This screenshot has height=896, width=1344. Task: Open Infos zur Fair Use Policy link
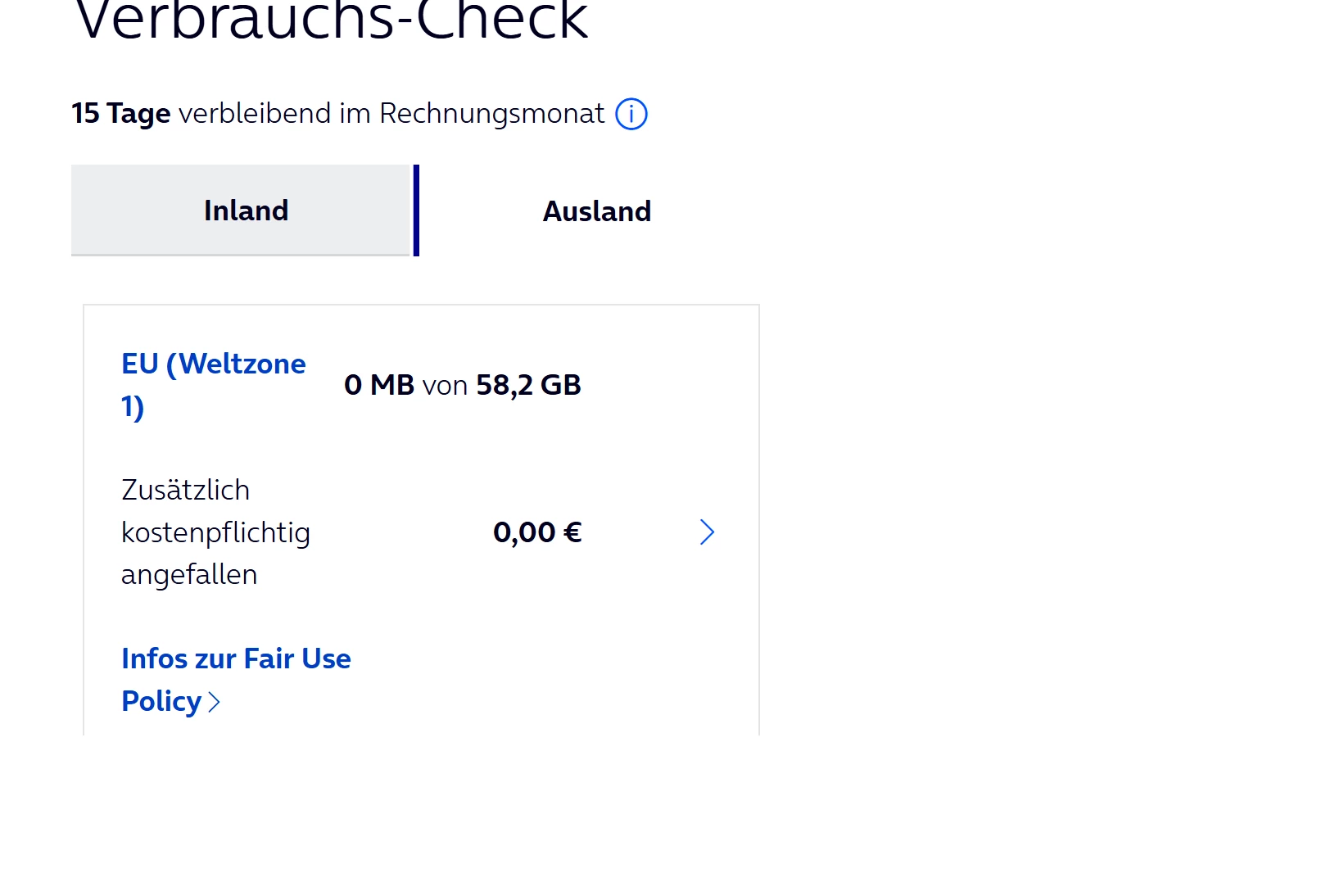coord(236,659)
